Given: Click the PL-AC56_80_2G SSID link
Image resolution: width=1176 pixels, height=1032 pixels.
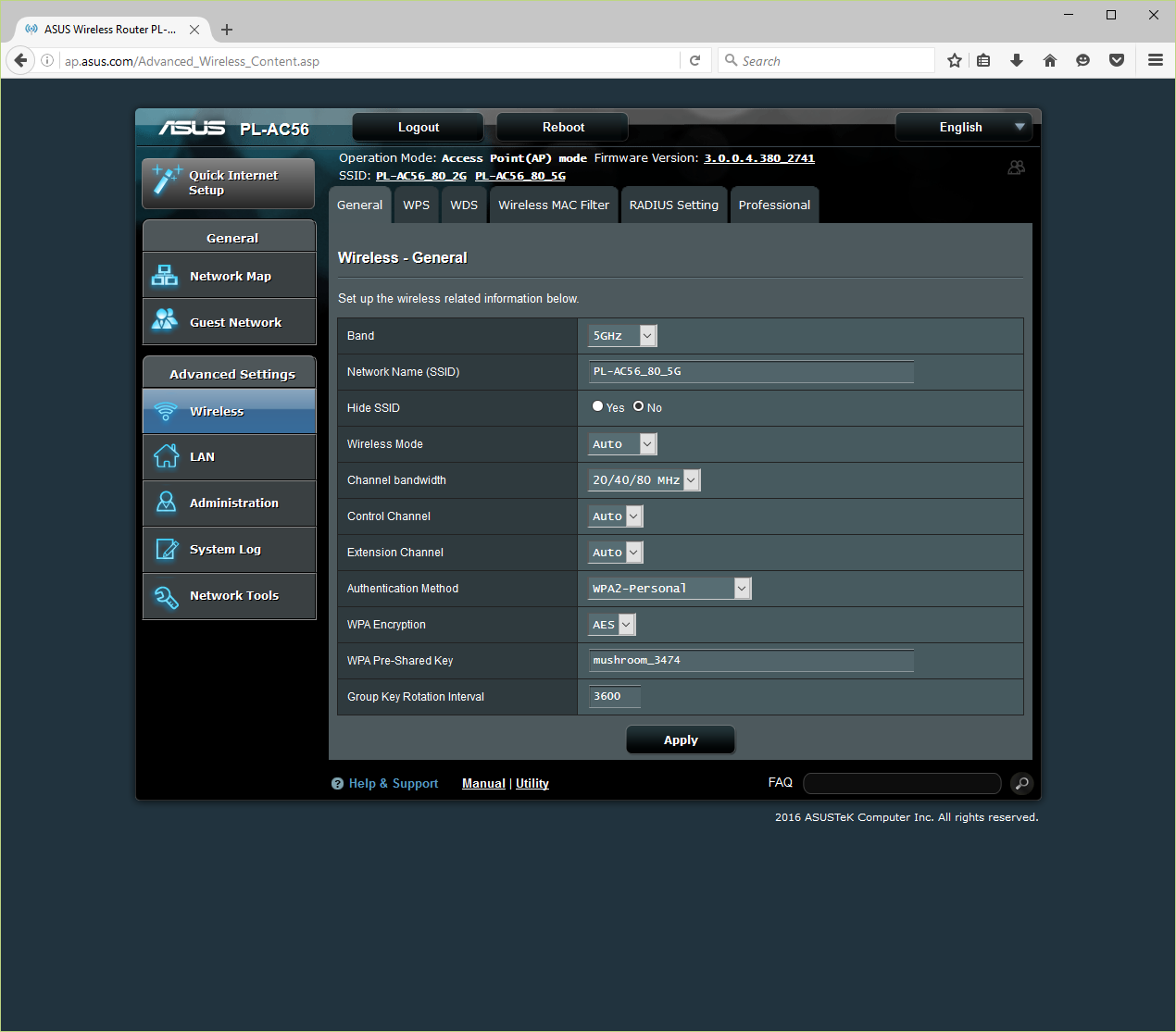Looking at the screenshot, I should point(421,176).
